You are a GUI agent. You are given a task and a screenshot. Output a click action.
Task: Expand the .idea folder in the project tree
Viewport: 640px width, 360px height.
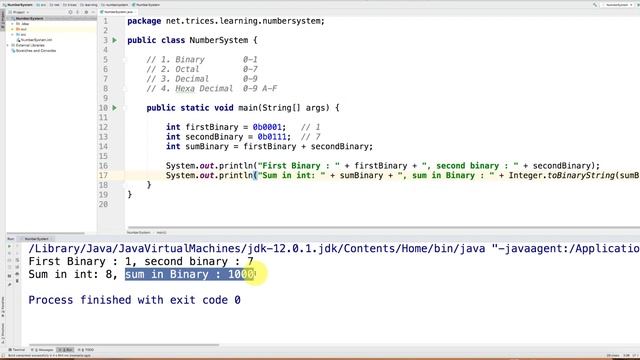click(12, 24)
